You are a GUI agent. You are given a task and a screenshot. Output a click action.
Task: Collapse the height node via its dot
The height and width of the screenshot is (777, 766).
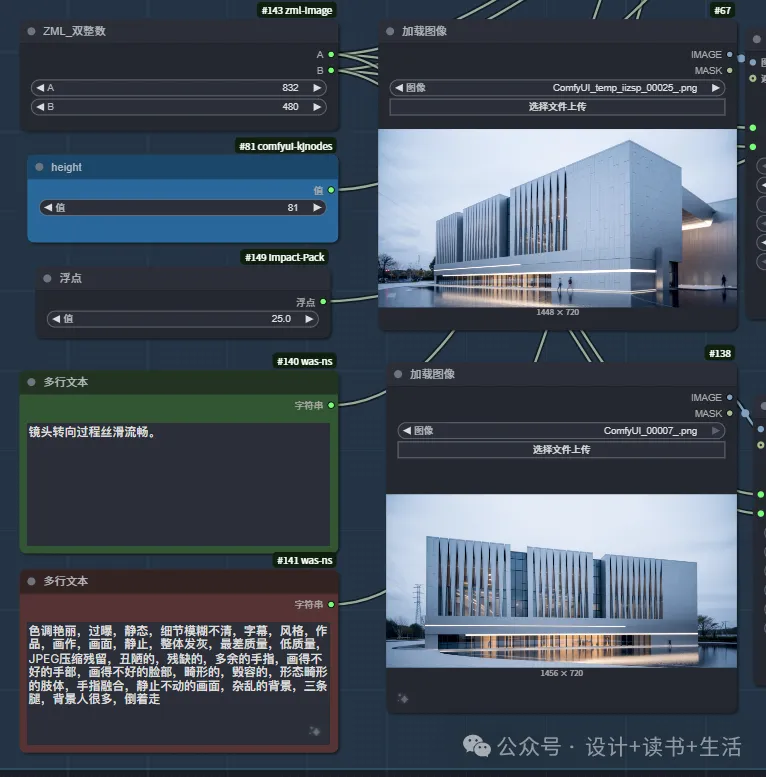tap(40, 167)
